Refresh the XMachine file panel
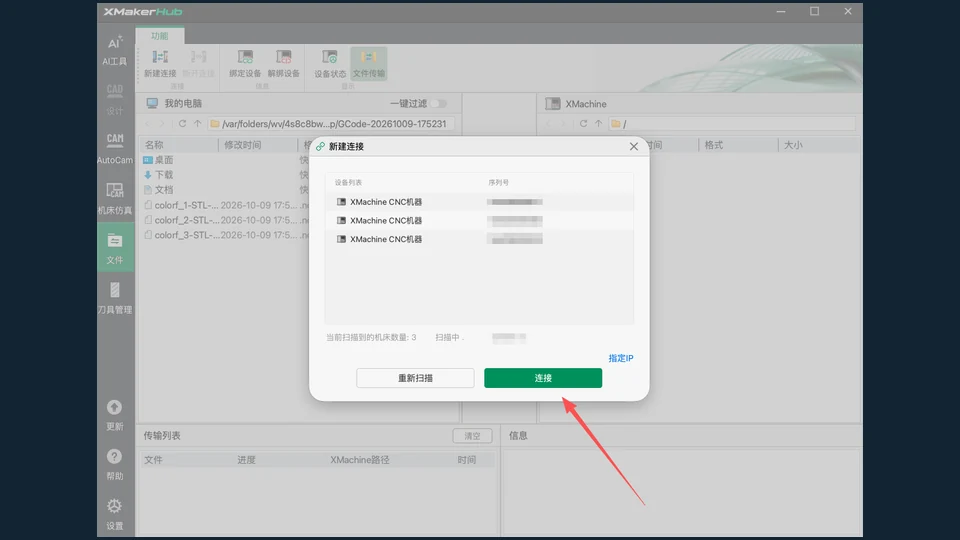Image resolution: width=960 pixels, height=540 pixels. 583,124
